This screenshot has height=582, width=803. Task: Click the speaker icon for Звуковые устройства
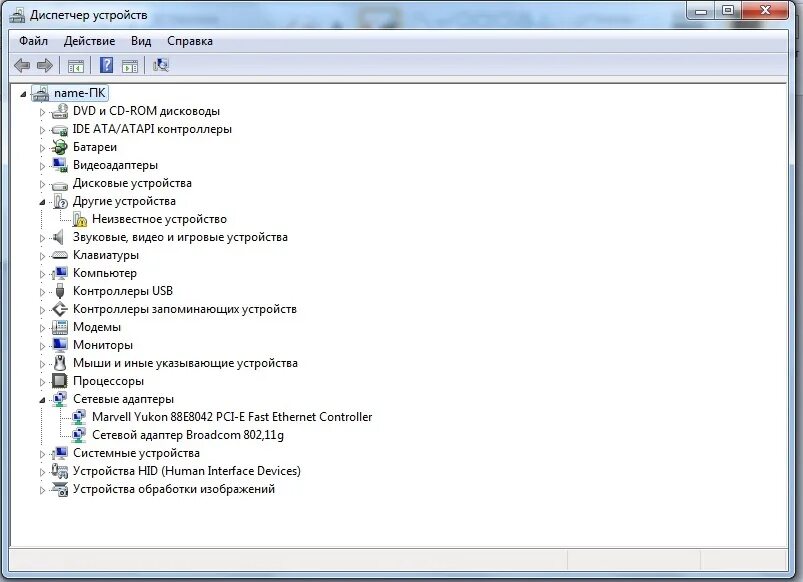(59, 237)
